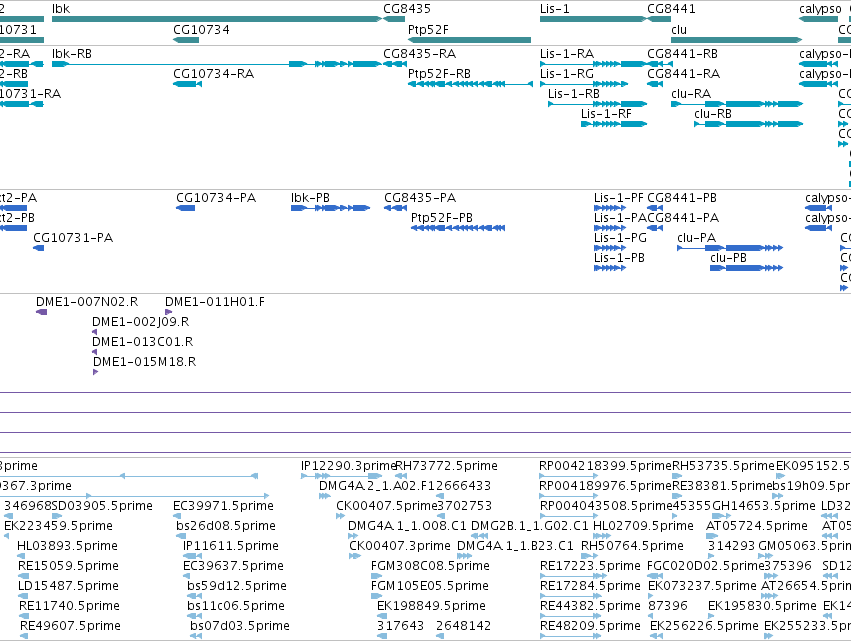This screenshot has width=851, height=641.
Task: Select the CG8441-PB protein feature
Action: click(x=655, y=208)
